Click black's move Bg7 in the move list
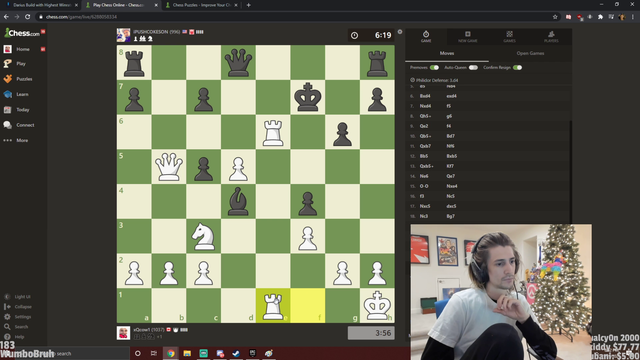This screenshot has height=360, width=640. [x=450, y=216]
